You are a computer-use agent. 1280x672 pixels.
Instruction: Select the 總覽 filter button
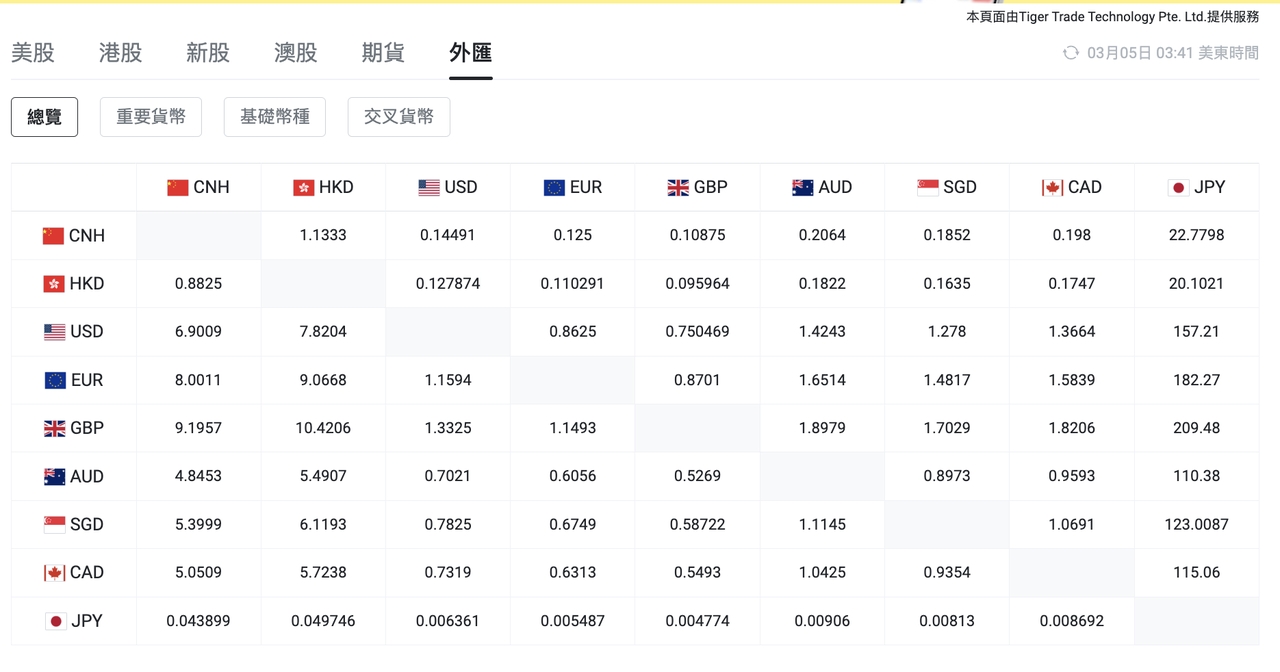coord(44,117)
